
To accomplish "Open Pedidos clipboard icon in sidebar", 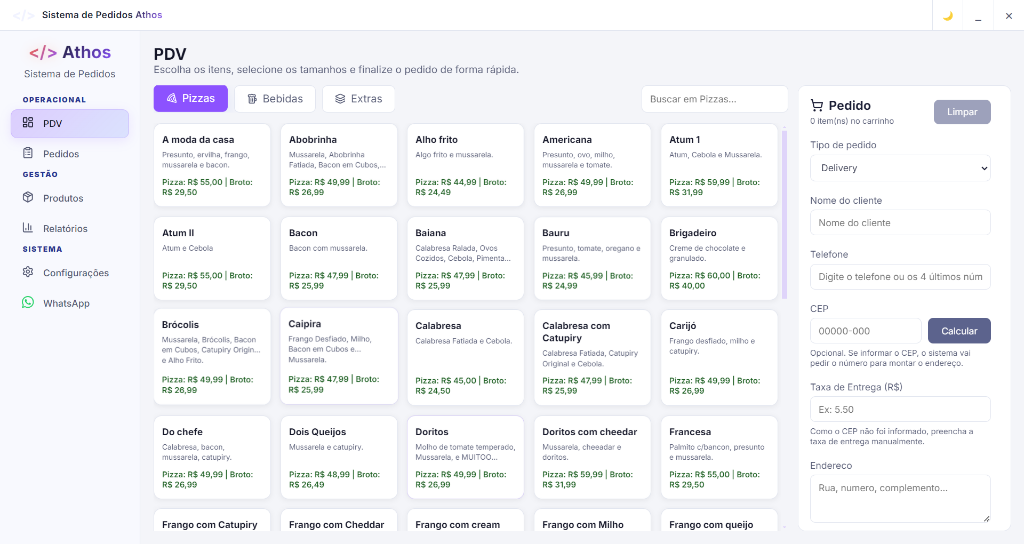I will (x=27, y=153).
